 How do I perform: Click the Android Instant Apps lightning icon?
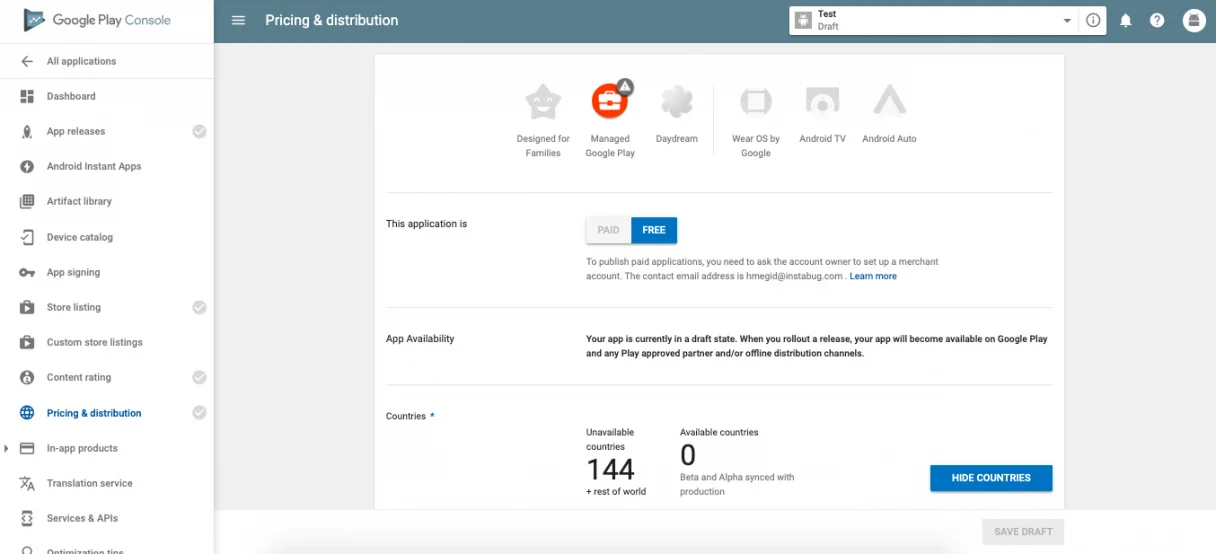(x=27, y=166)
